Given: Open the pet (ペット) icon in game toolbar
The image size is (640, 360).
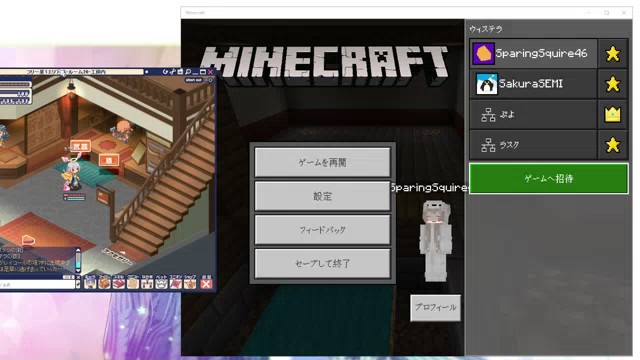Looking at the screenshot, I should tap(161, 283).
